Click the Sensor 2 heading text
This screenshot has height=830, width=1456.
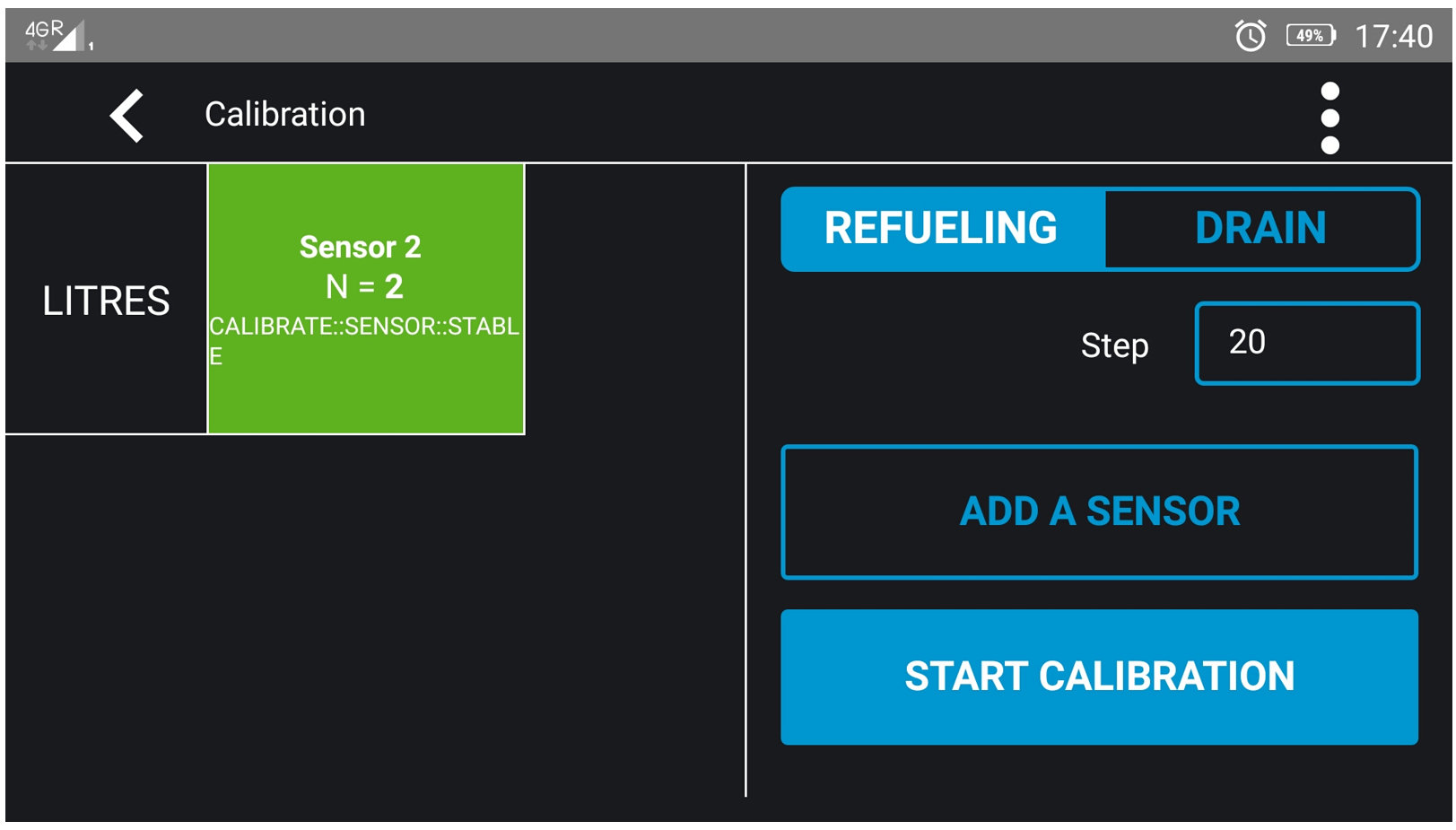point(360,247)
